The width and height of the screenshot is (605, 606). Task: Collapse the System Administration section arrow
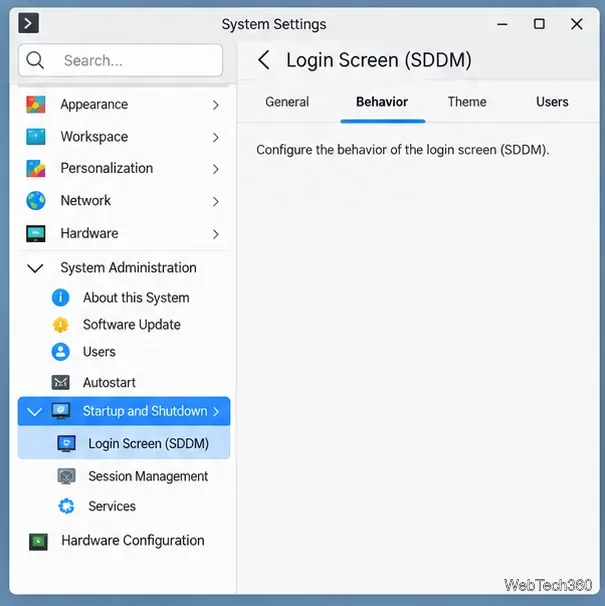pos(35,268)
